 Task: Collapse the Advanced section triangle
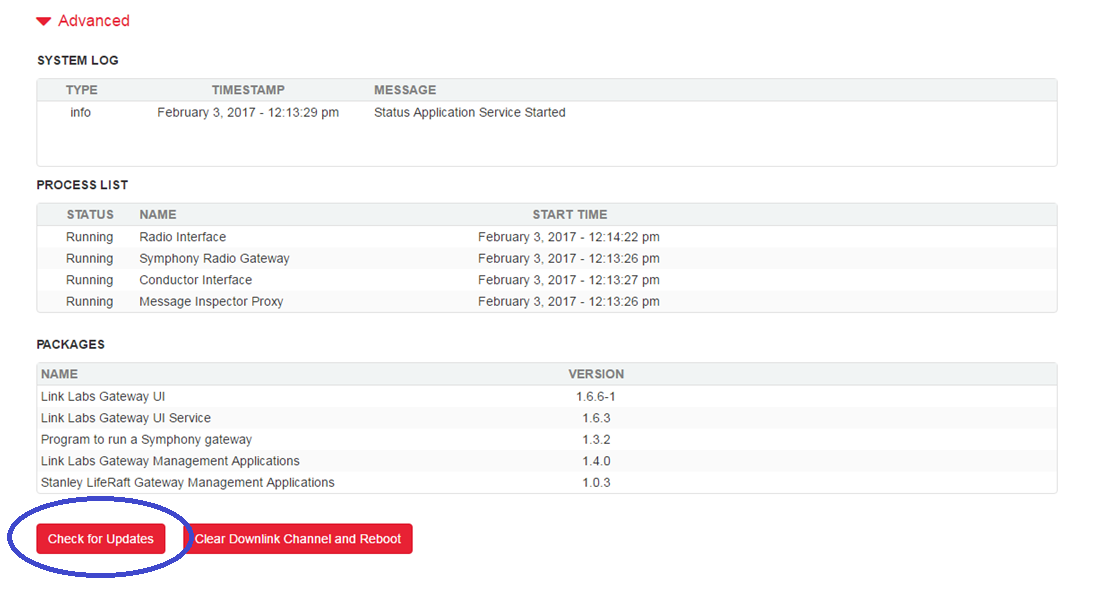(x=43, y=21)
